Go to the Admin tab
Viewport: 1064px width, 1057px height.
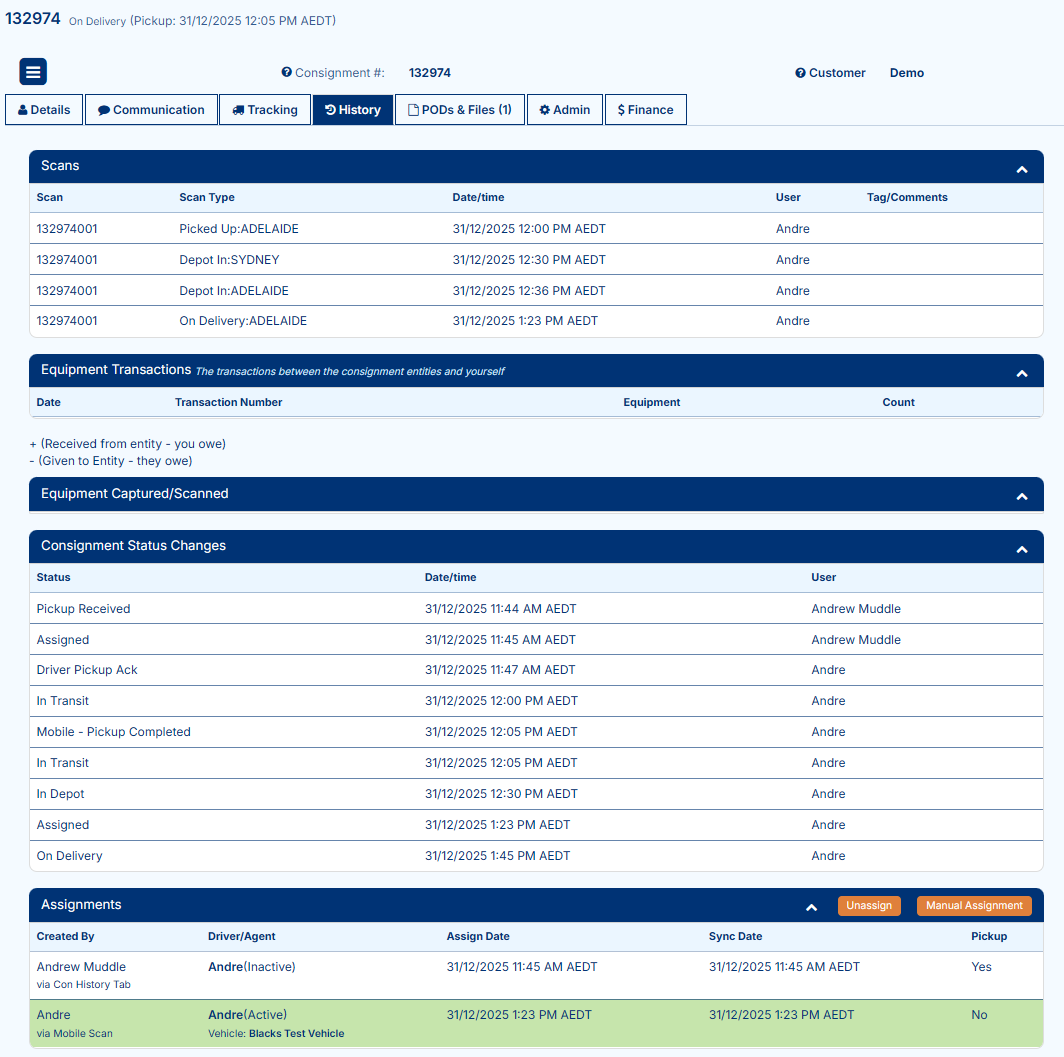(565, 110)
